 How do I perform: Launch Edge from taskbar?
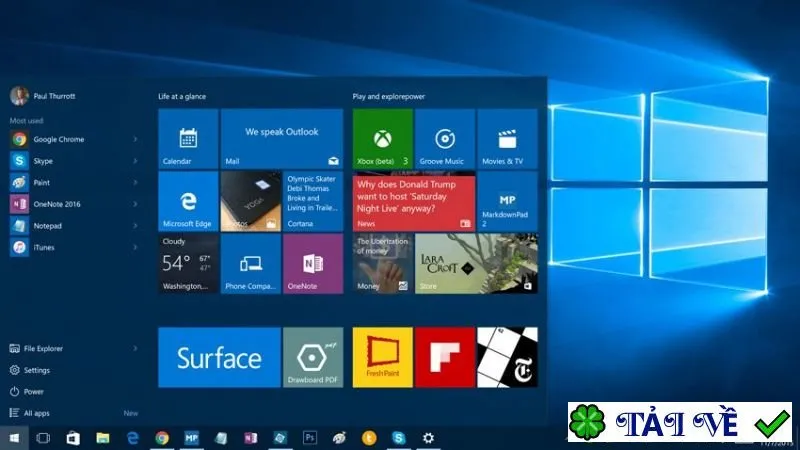coord(133,438)
